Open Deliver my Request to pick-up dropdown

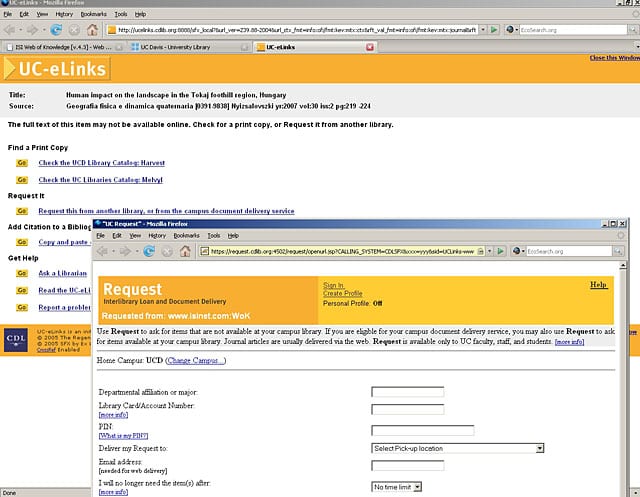point(457,449)
